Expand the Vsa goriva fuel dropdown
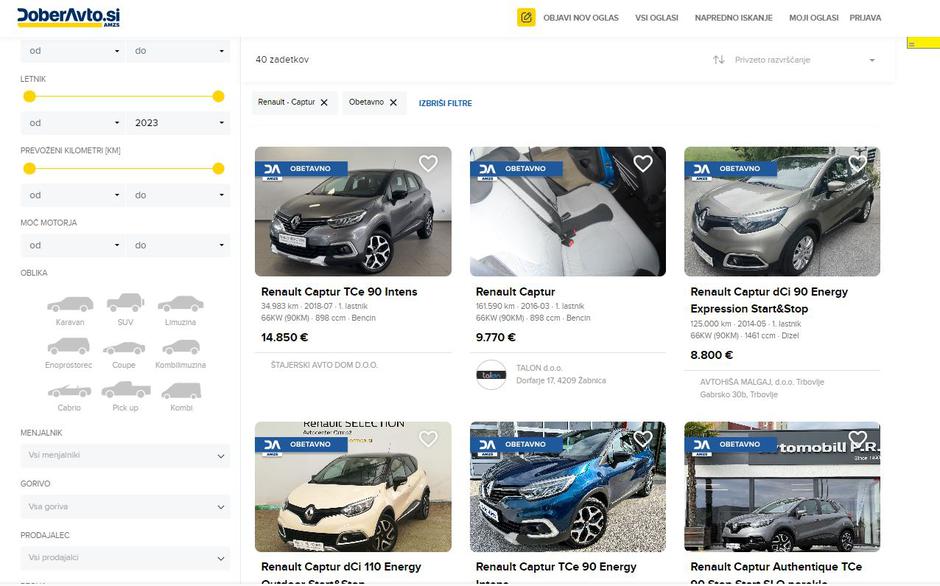The height and width of the screenshot is (586, 940). click(124, 506)
